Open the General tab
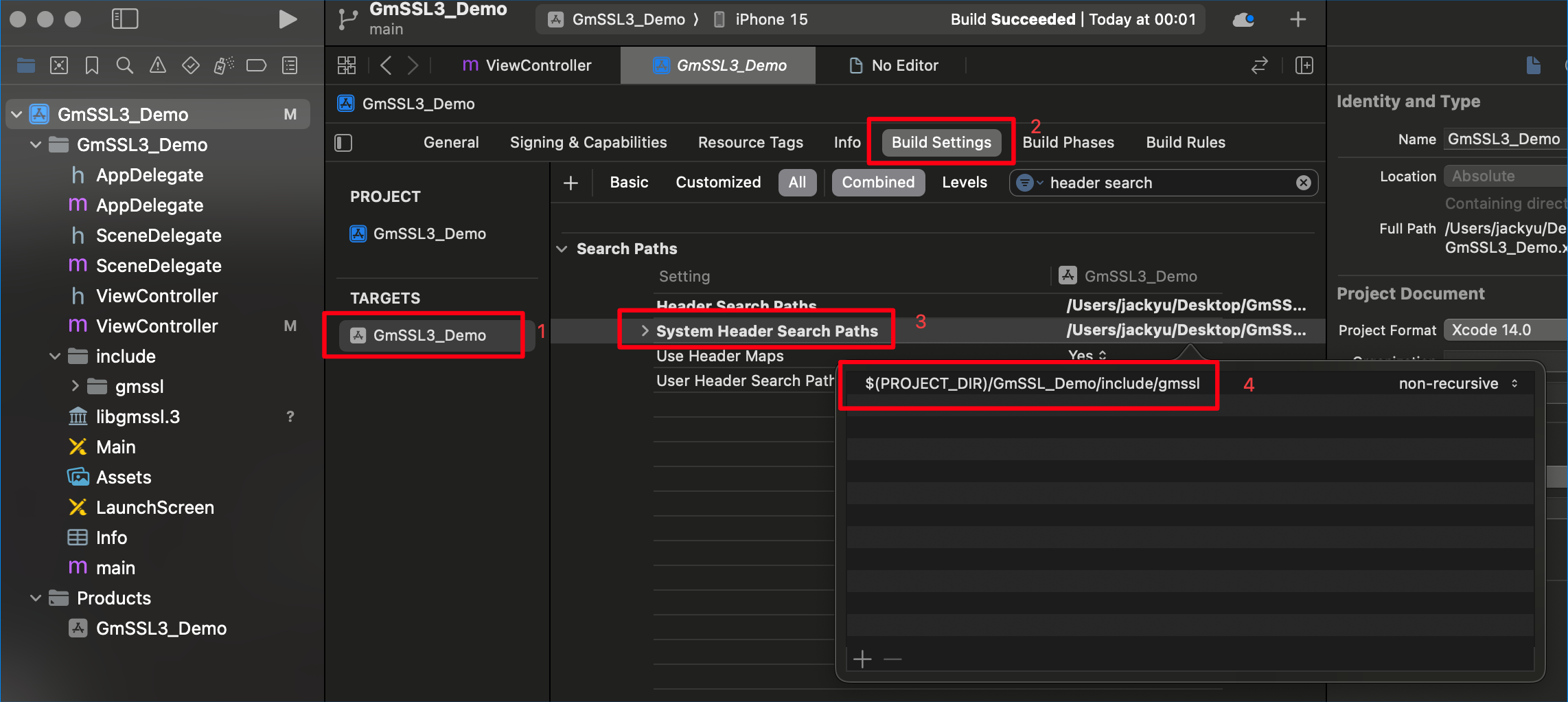Viewport: 1568px width, 702px height. [451, 143]
